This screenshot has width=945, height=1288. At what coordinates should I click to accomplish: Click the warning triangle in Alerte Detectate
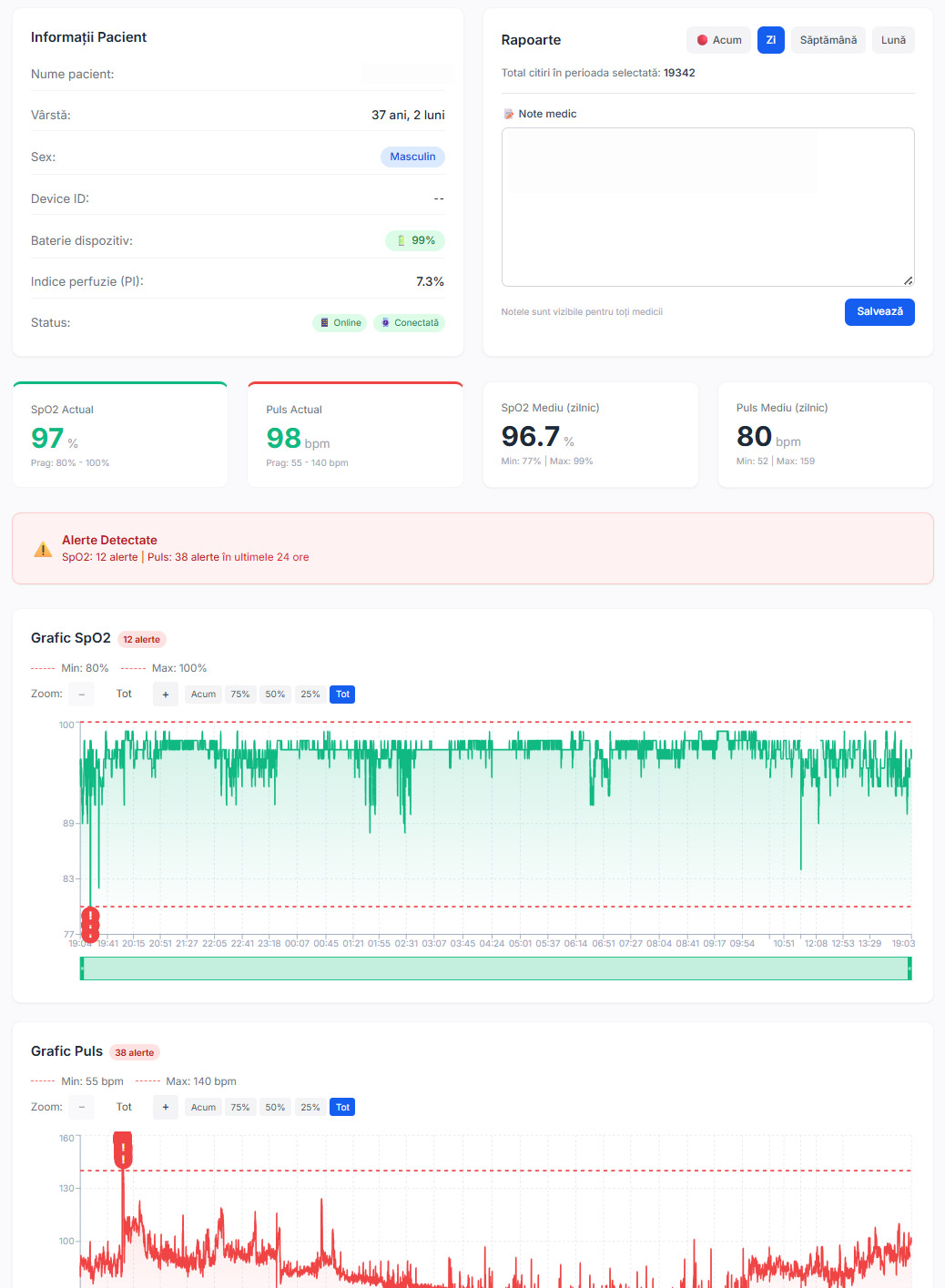click(43, 549)
